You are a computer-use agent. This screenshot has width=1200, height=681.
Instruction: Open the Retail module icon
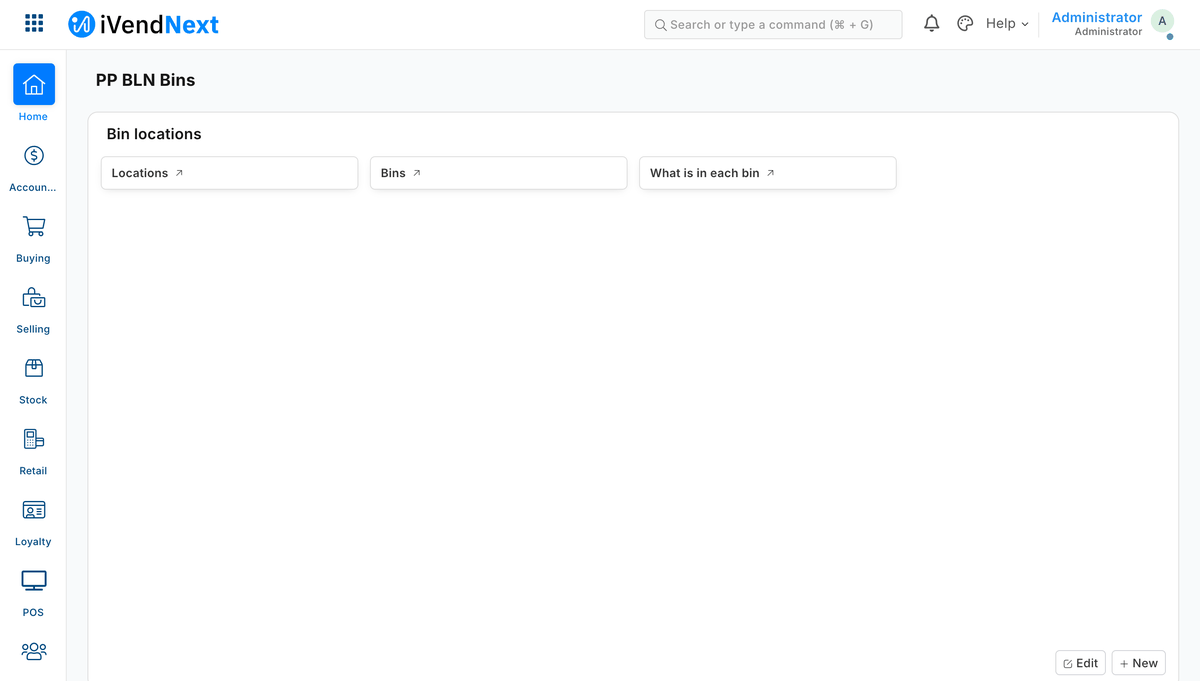pos(34,439)
